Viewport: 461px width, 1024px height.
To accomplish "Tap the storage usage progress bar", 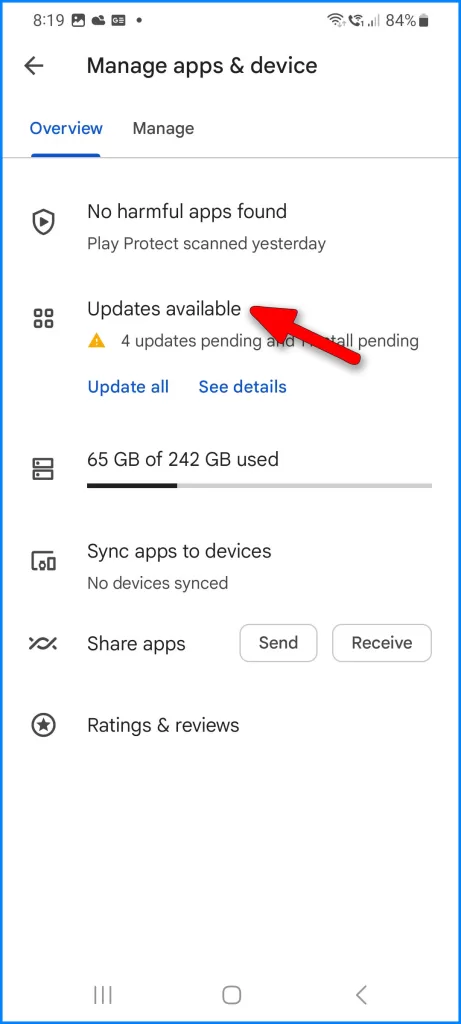I will (259, 485).
